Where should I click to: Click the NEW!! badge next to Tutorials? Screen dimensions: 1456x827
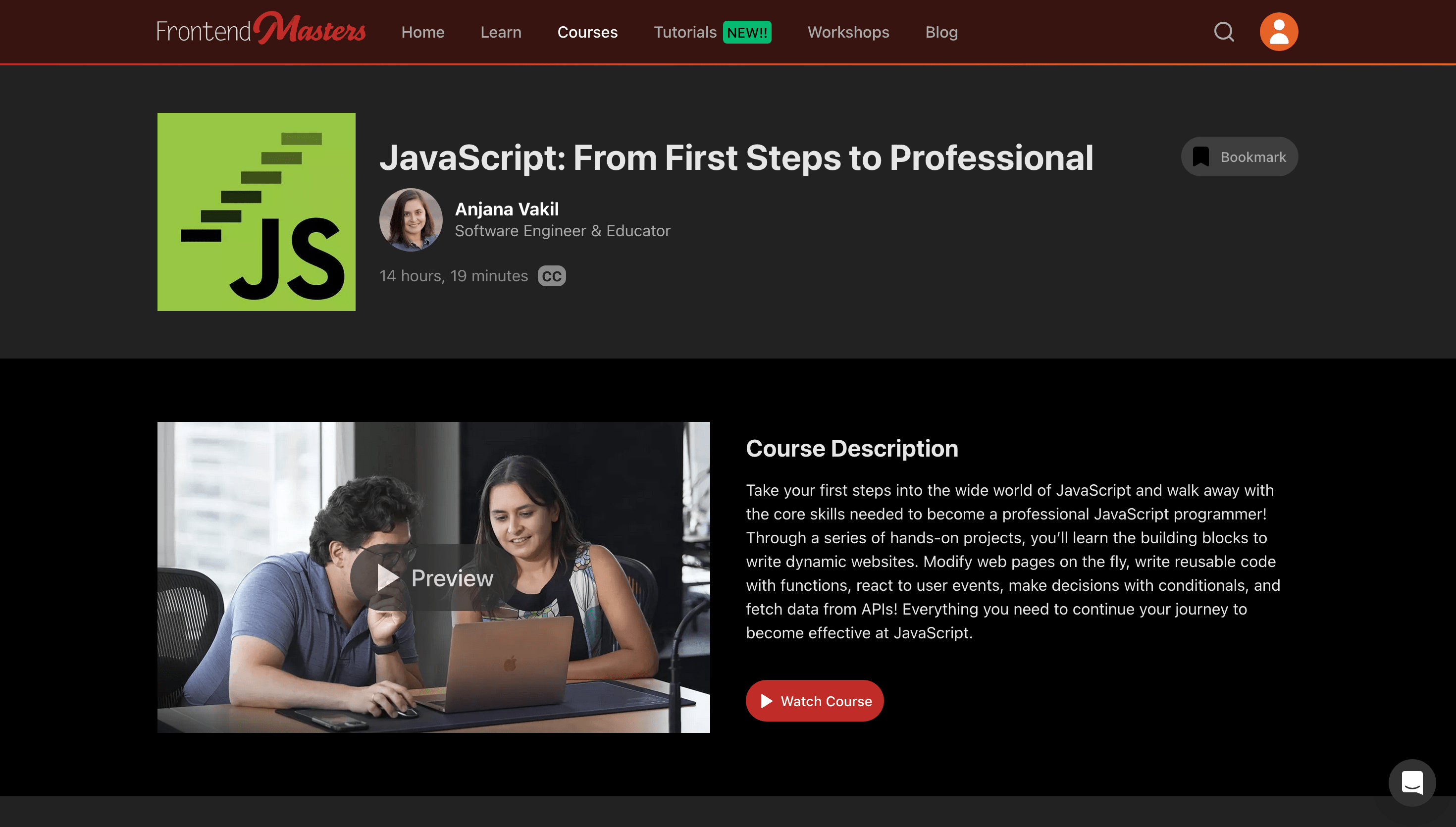coord(747,32)
